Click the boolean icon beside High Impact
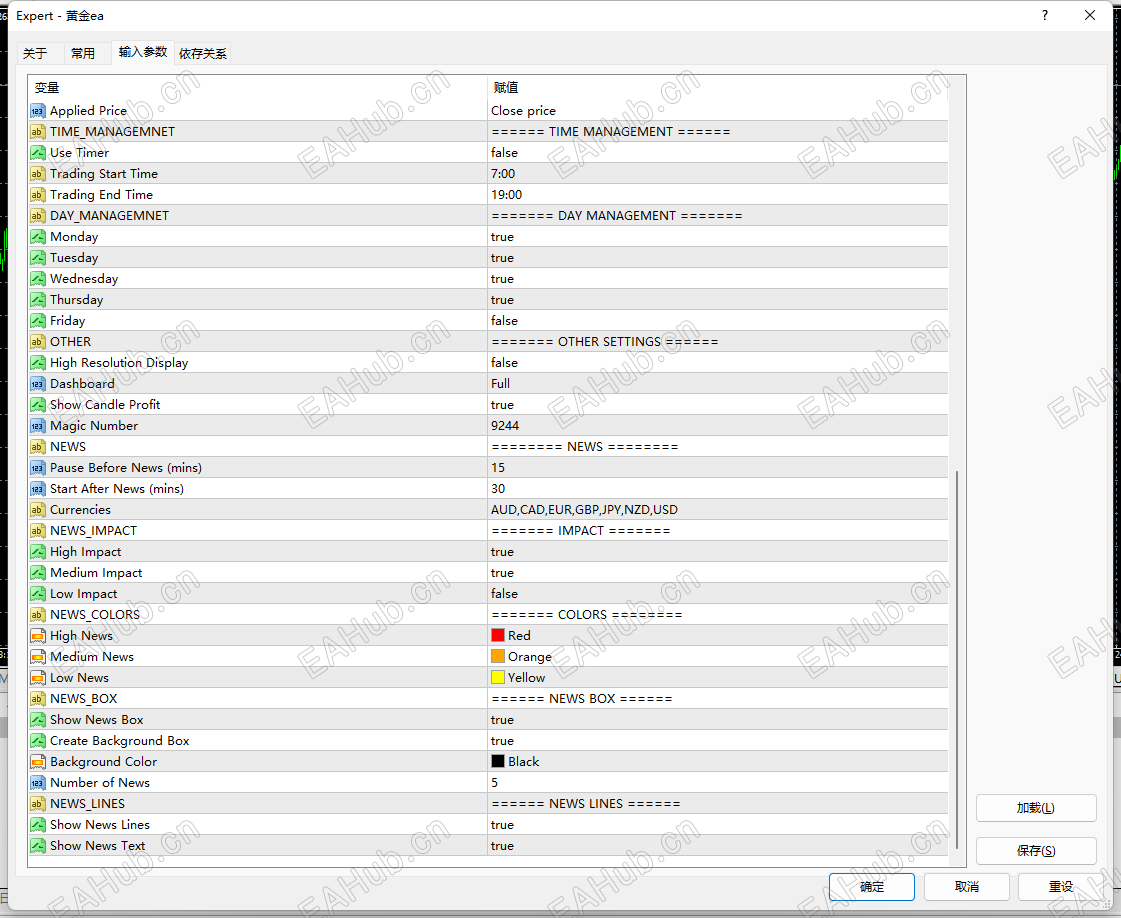Viewport: 1121px width, 918px height. click(x=38, y=552)
